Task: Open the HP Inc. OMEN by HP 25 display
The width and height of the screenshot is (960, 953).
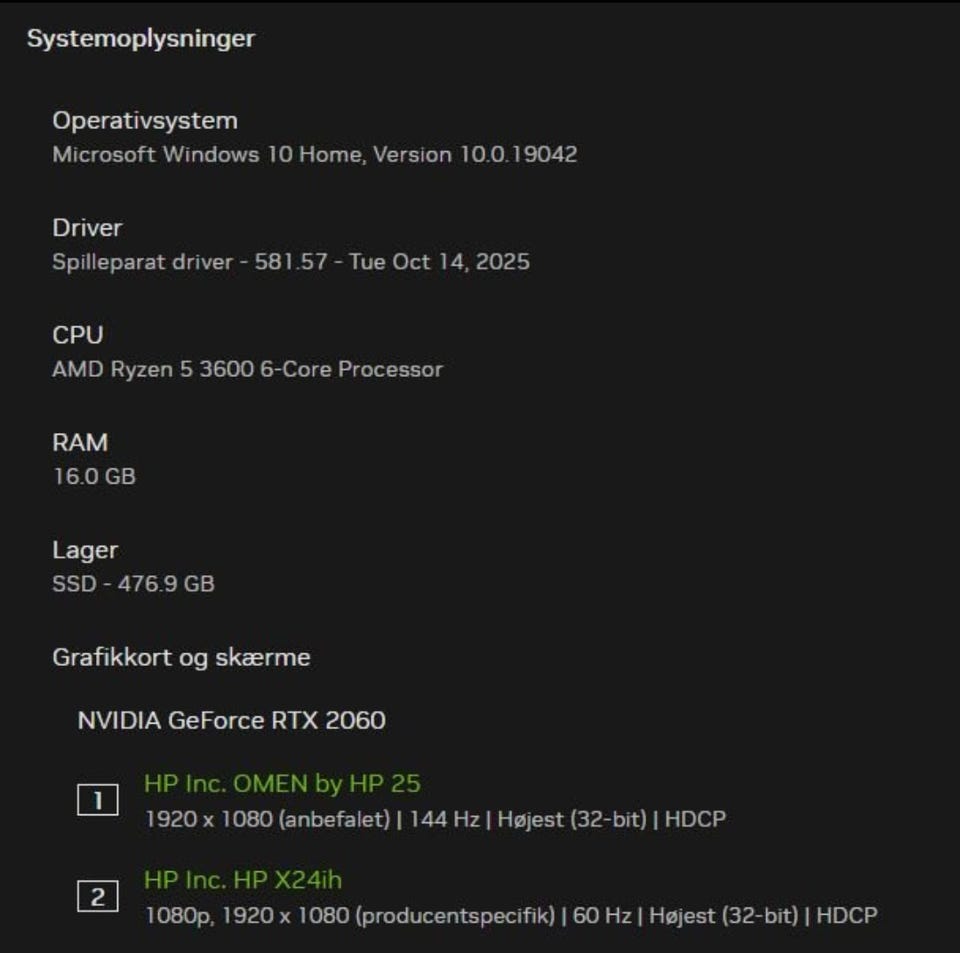Action: click(281, 783)
